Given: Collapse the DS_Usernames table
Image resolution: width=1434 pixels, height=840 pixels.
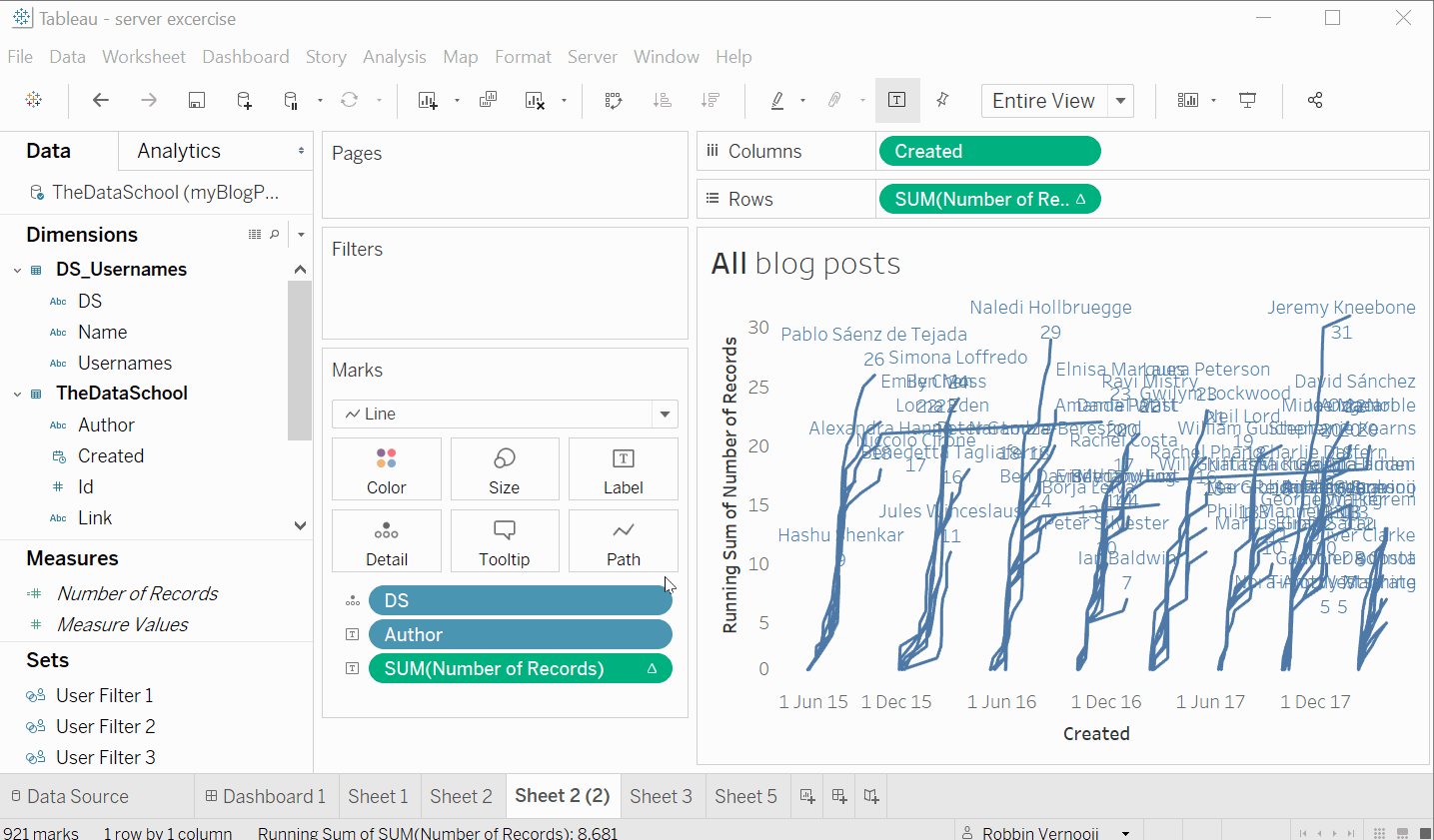Looking at the screenshot, I should 17,270.
